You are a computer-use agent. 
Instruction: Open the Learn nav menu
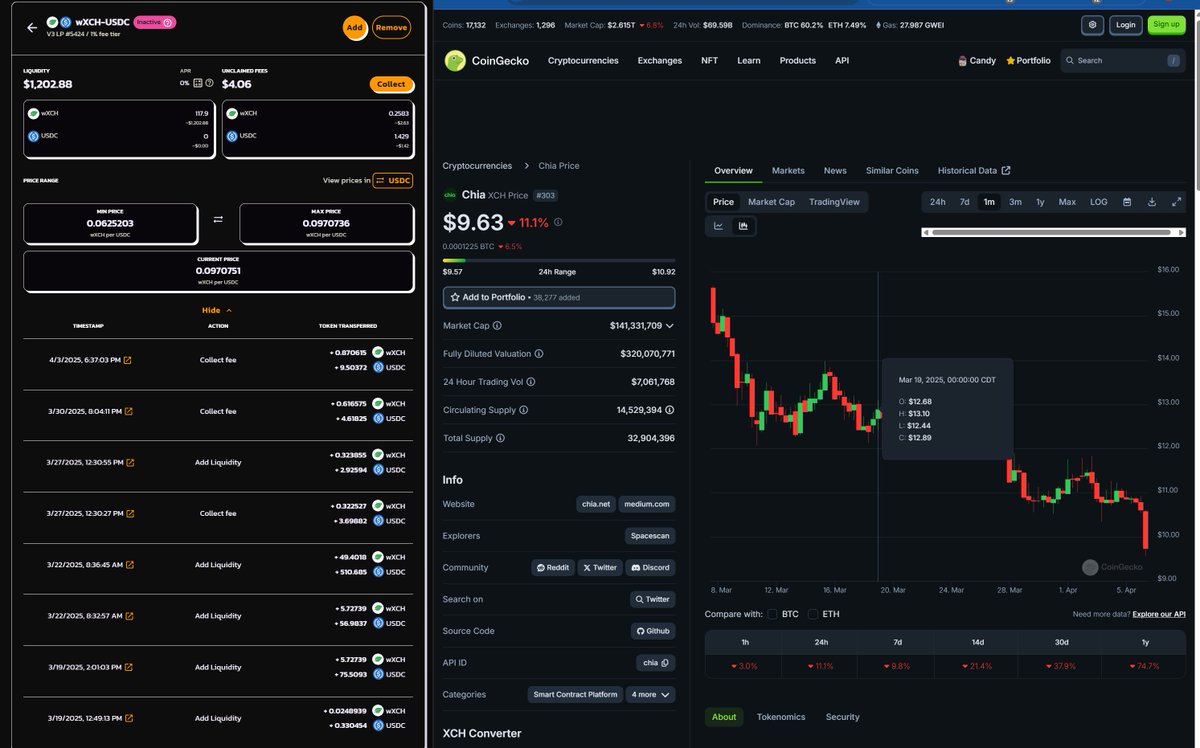[748, 60]
